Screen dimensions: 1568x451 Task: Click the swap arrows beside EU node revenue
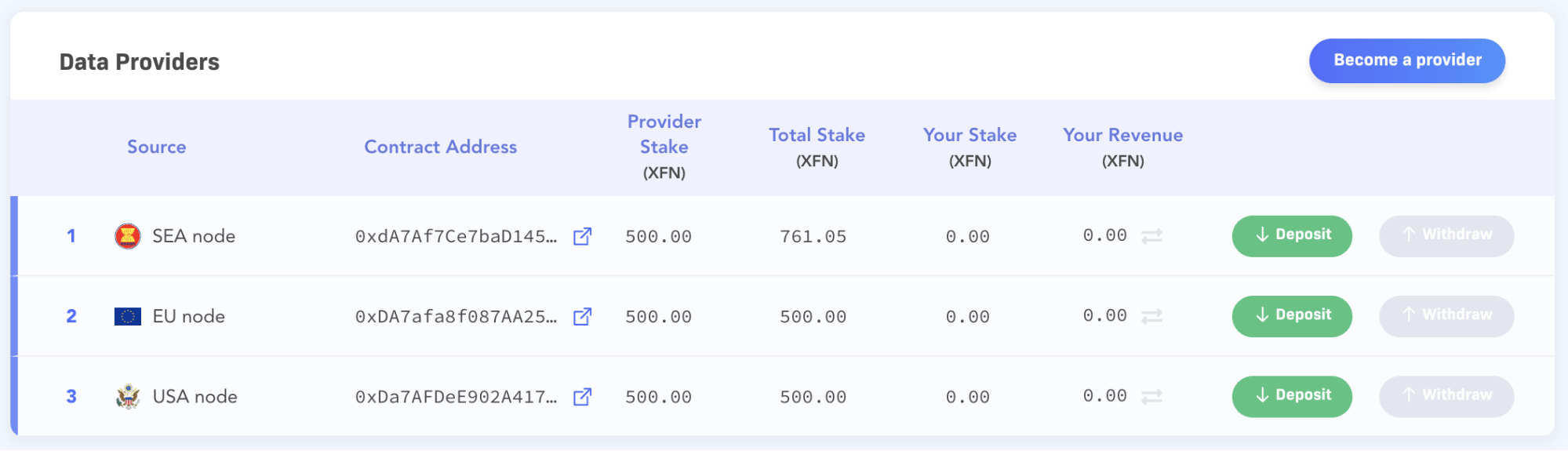(1151, 316)
